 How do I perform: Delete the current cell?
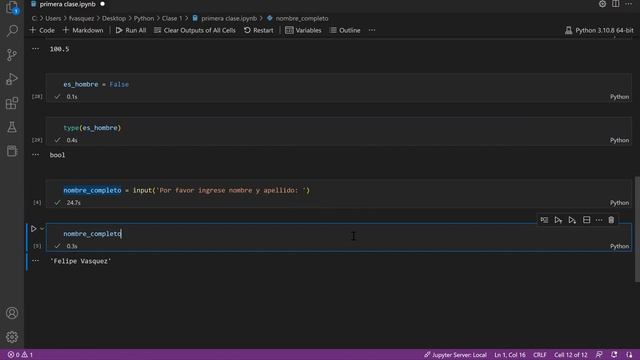(x=611, y=220)
